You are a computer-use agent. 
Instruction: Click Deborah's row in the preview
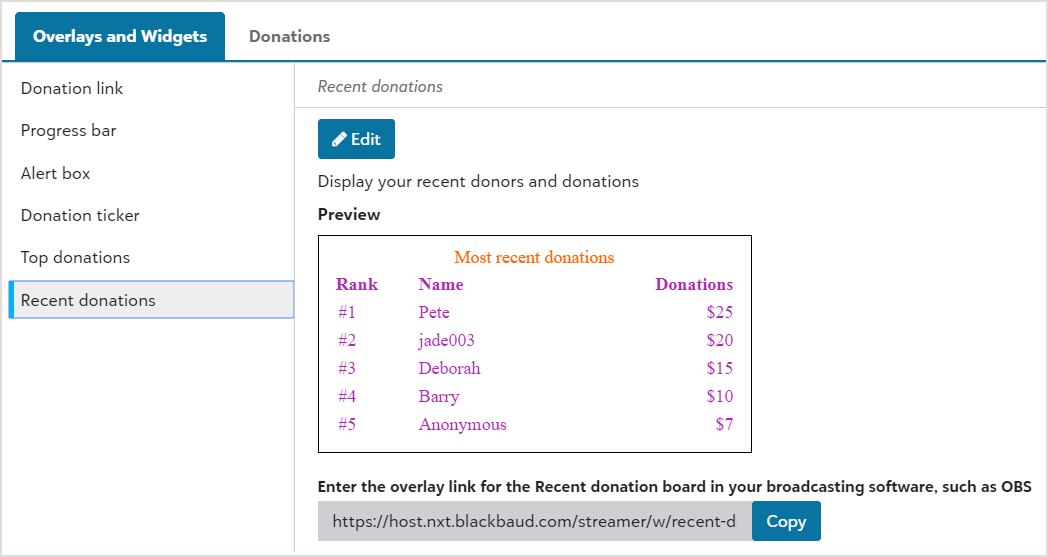click(x=450, y=368)
